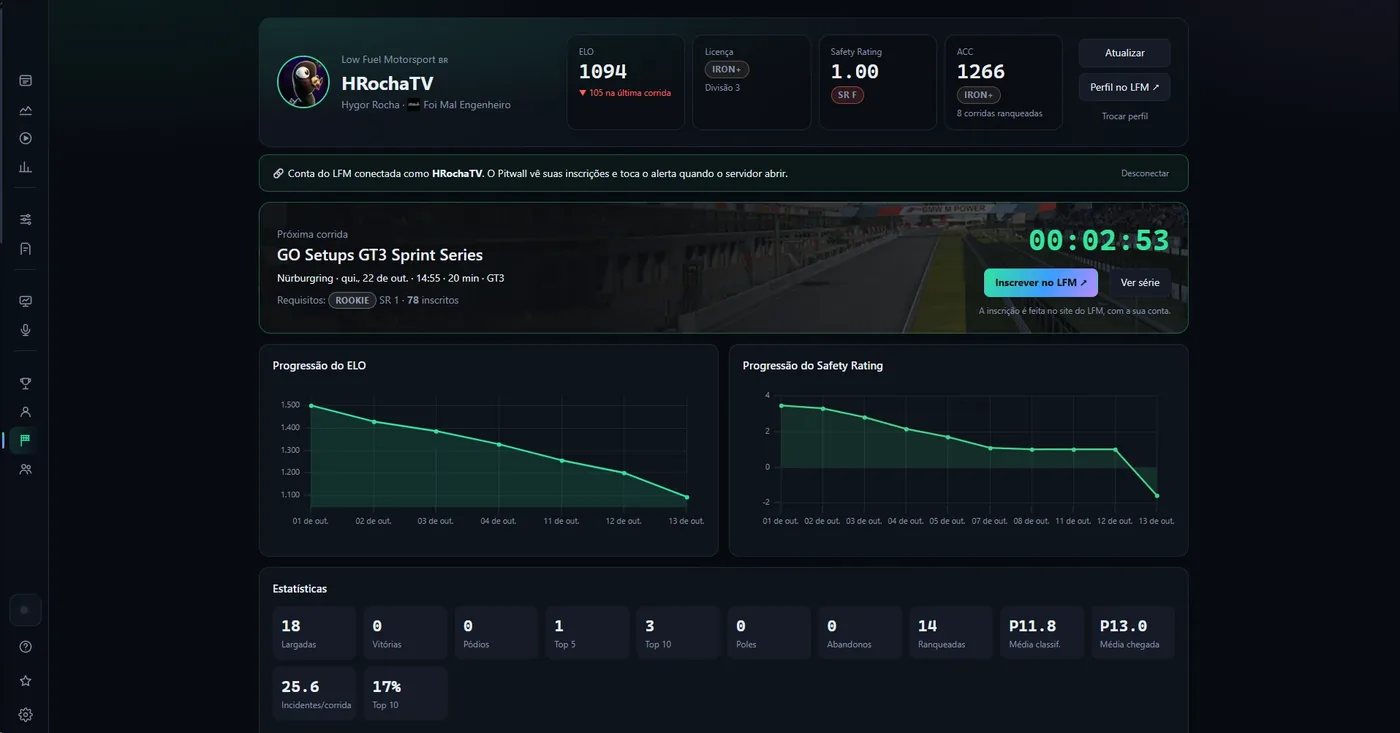The width and height of the screenshot is (1400, 733).
Task: Click the single person icon in the sidebar
Action: click(26, 411)
